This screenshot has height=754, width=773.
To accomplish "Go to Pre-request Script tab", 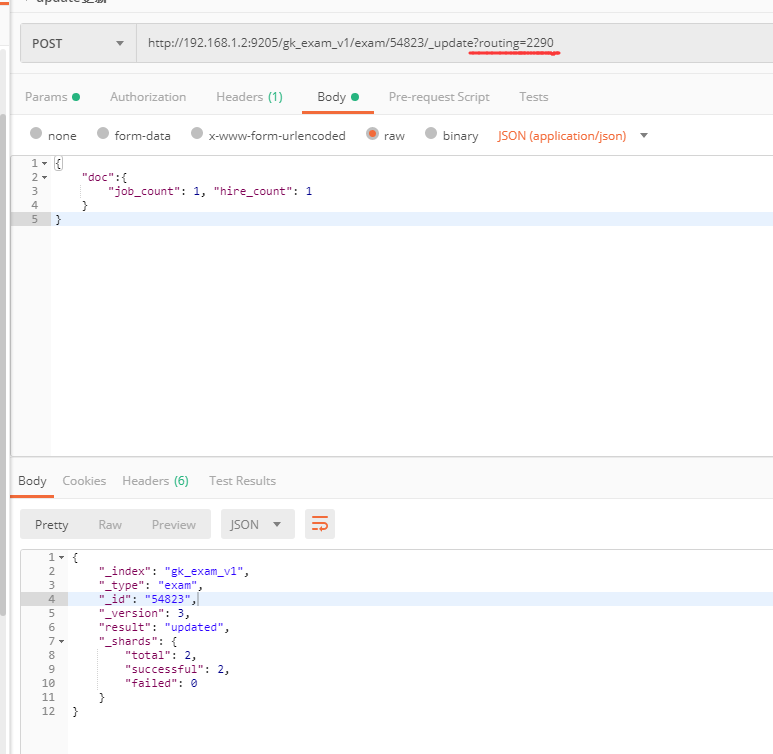I will (x=439, y=97).
